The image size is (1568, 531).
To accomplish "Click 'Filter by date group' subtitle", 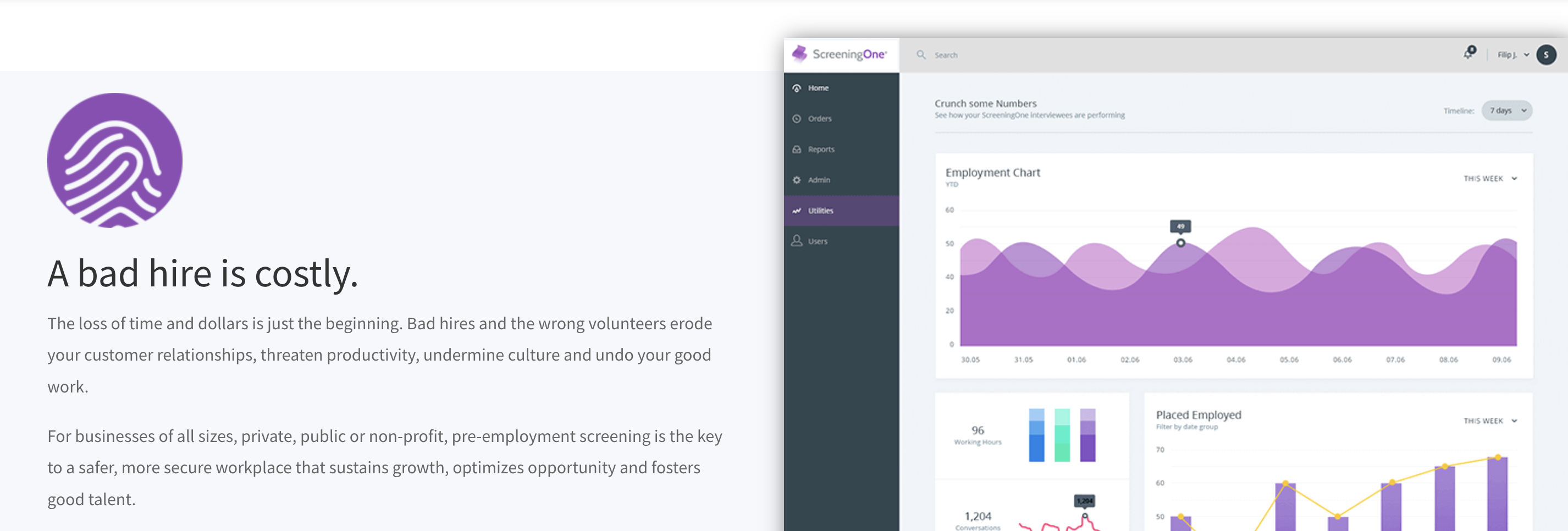I will pos(1186,427).
